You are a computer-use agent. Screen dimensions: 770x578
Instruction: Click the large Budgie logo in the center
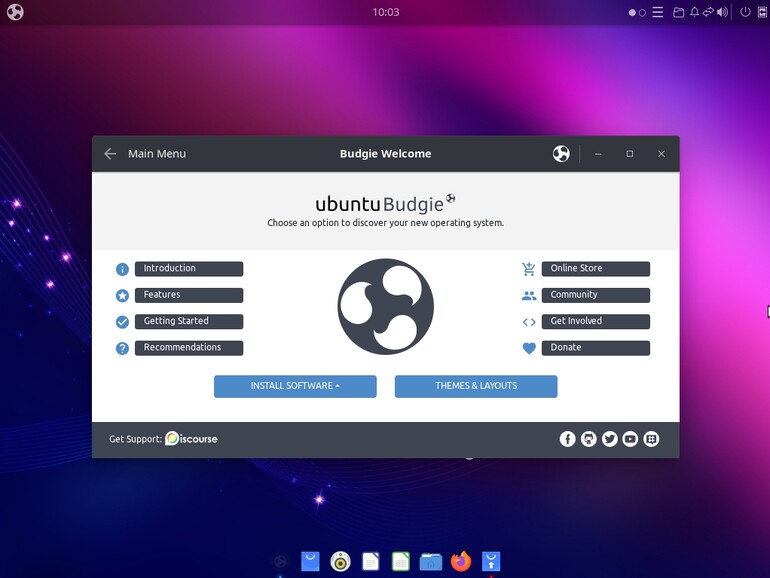click(x=385, y=307)
